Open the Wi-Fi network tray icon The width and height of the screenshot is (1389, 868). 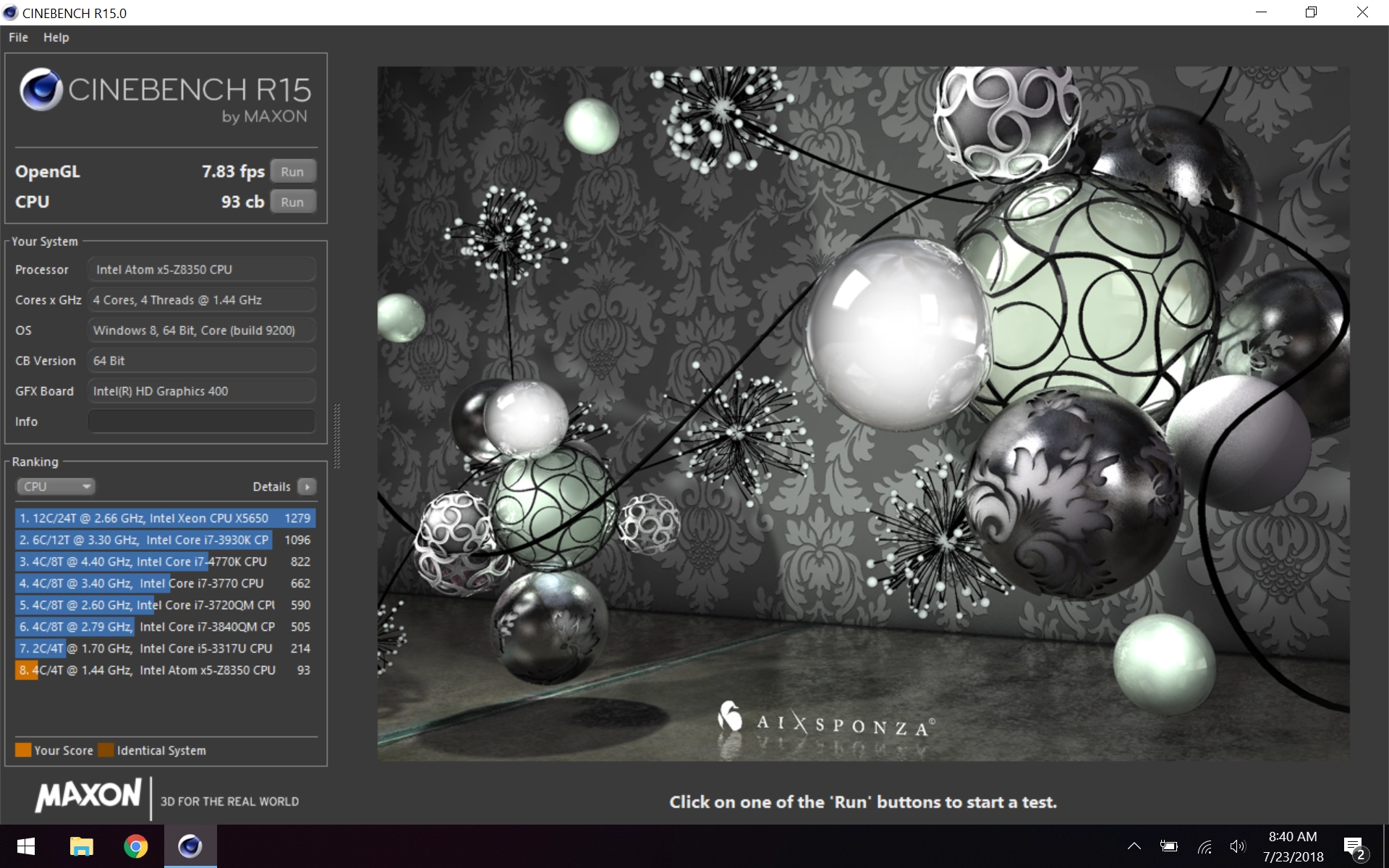point(1204,846)
